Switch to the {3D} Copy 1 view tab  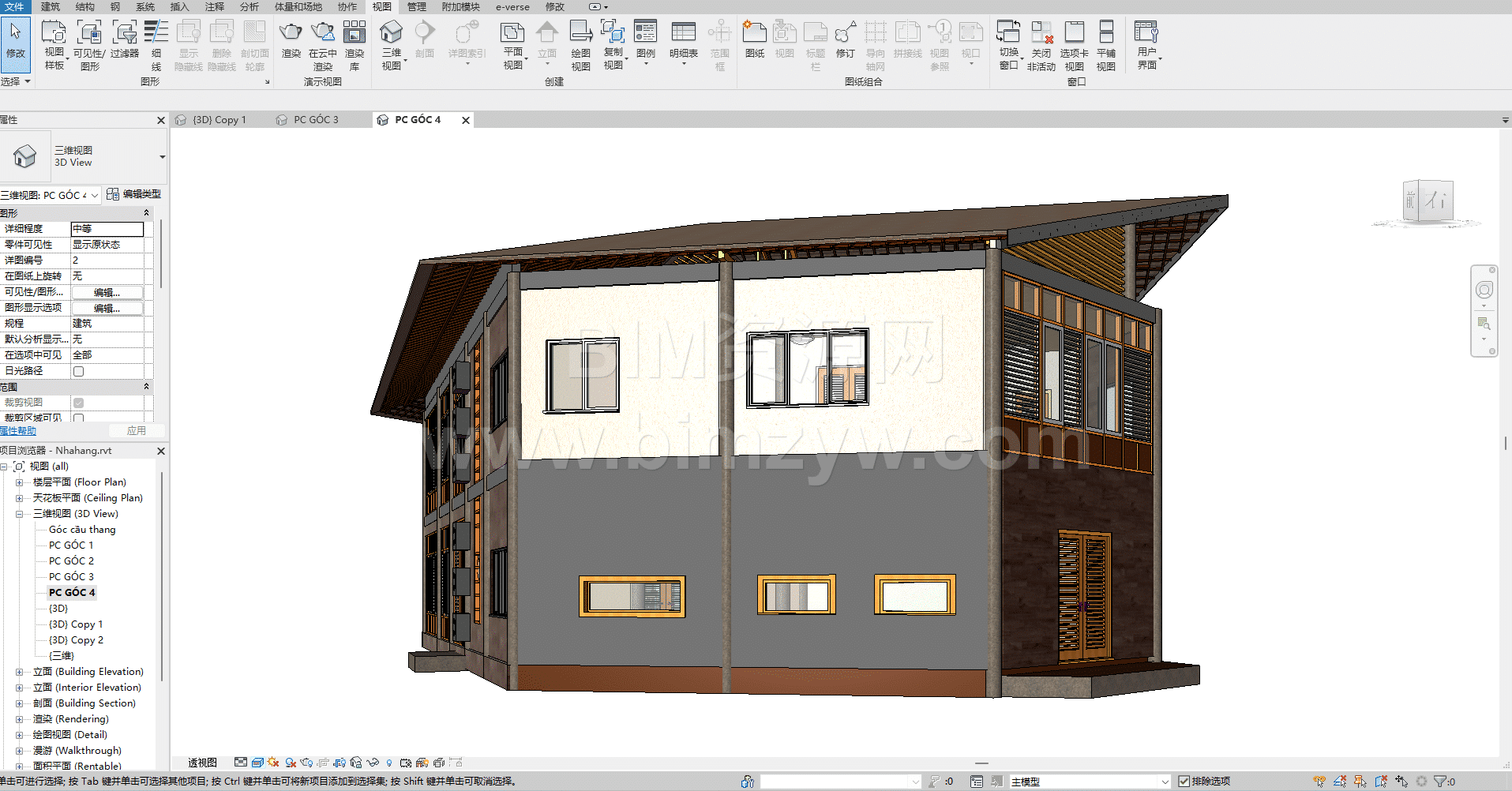[219, 120]
